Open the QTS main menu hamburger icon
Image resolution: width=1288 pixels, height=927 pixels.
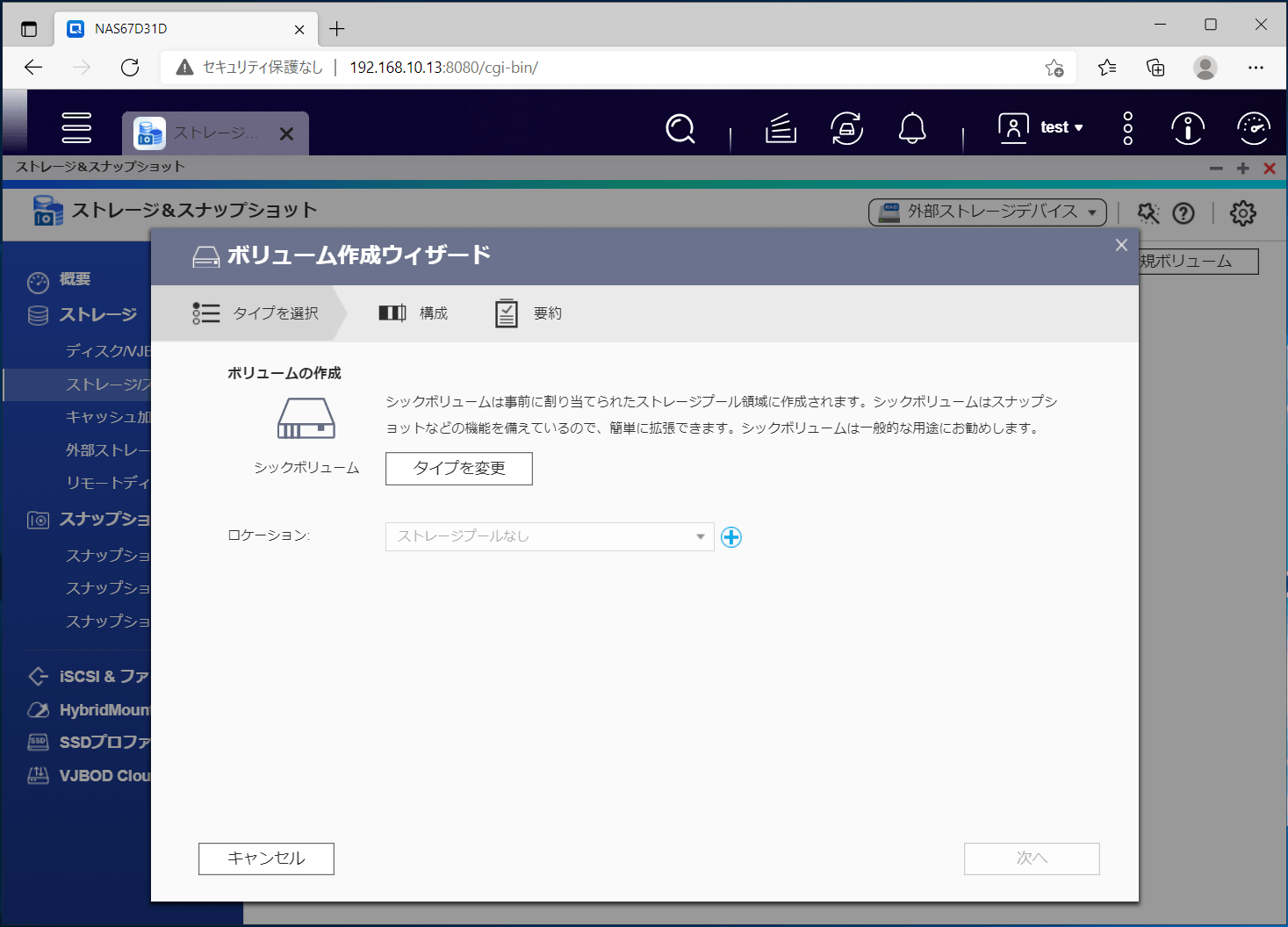click(x=76, y=128)
